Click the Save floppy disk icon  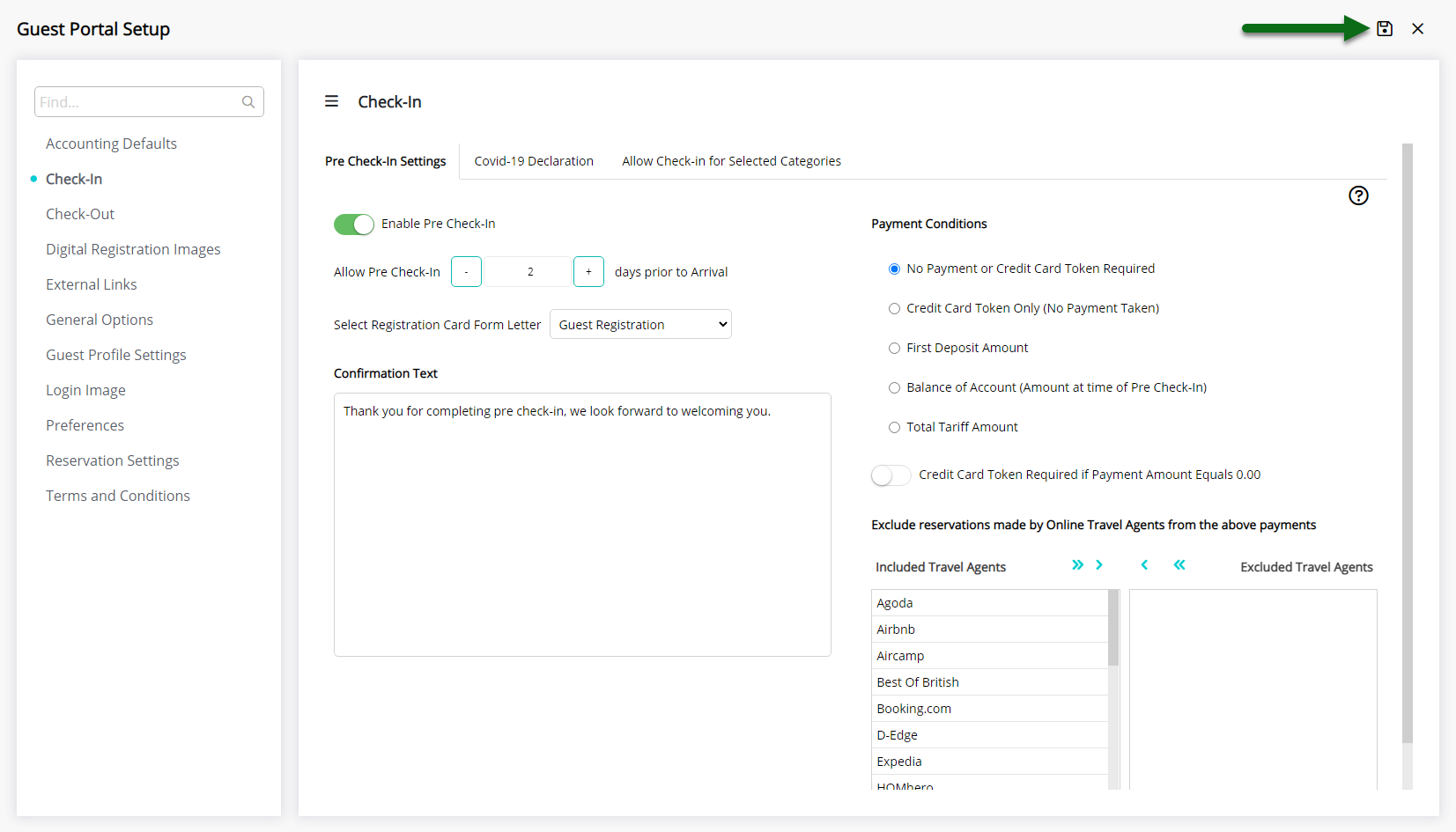click(1385, 29)
